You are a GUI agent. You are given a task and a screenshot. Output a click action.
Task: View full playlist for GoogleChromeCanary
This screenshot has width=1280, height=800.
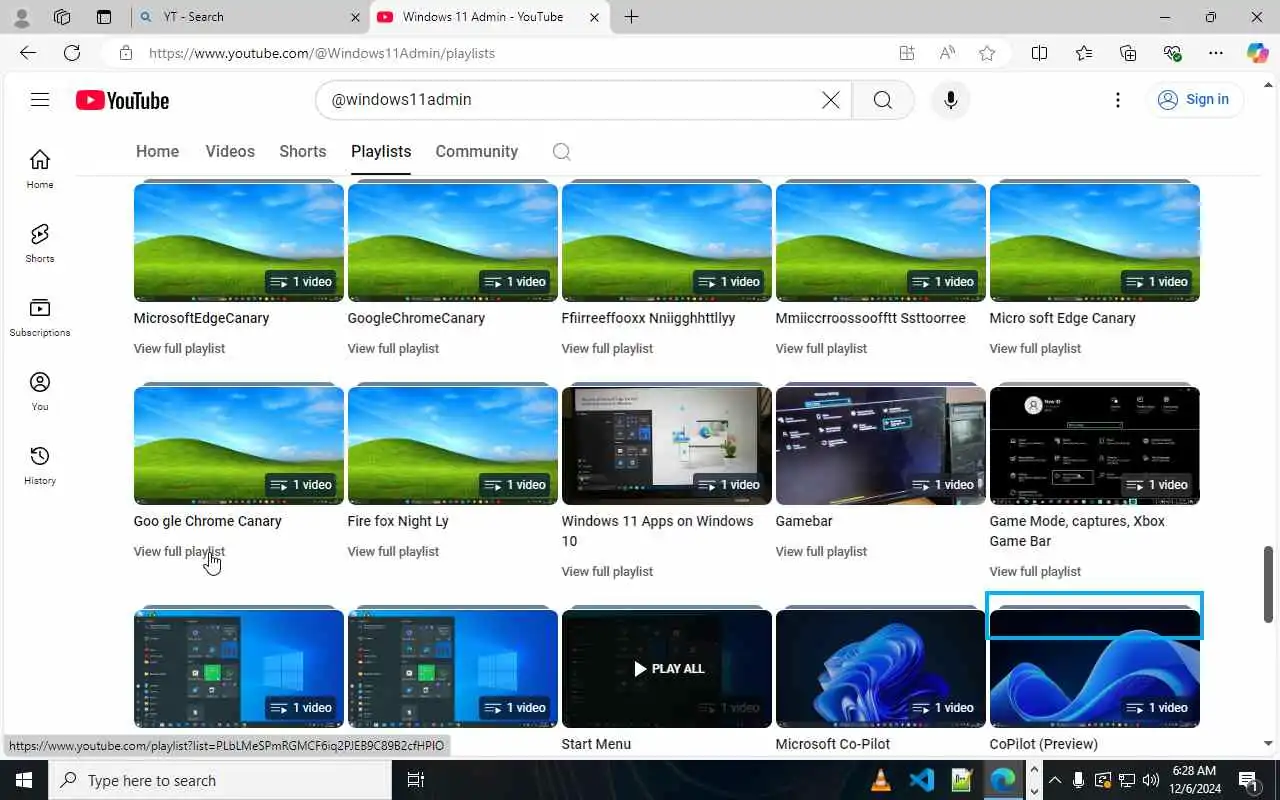click(393, 348)
